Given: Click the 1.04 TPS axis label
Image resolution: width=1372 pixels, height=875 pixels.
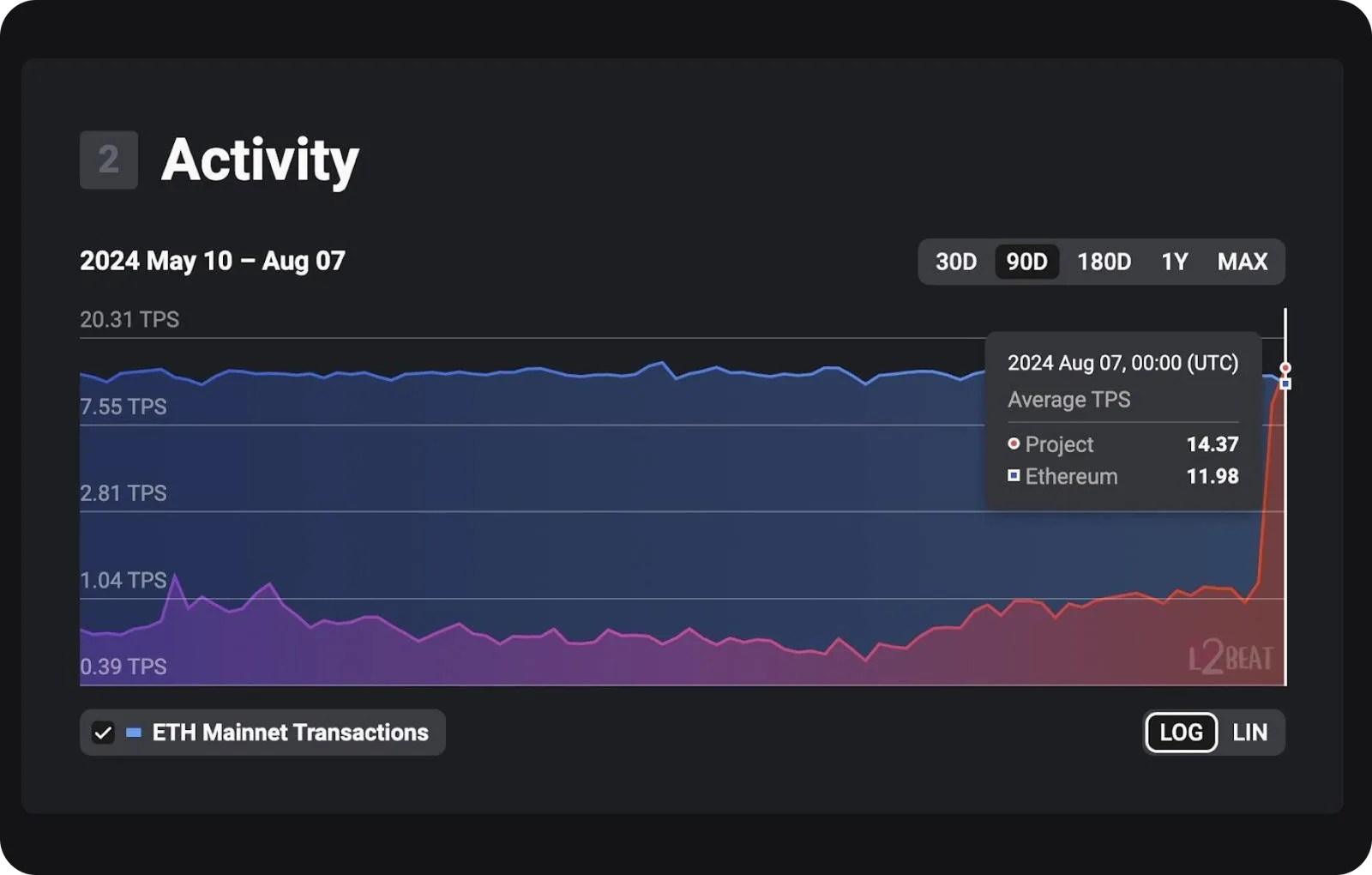Looking at the screenshot, I should 123,580.
